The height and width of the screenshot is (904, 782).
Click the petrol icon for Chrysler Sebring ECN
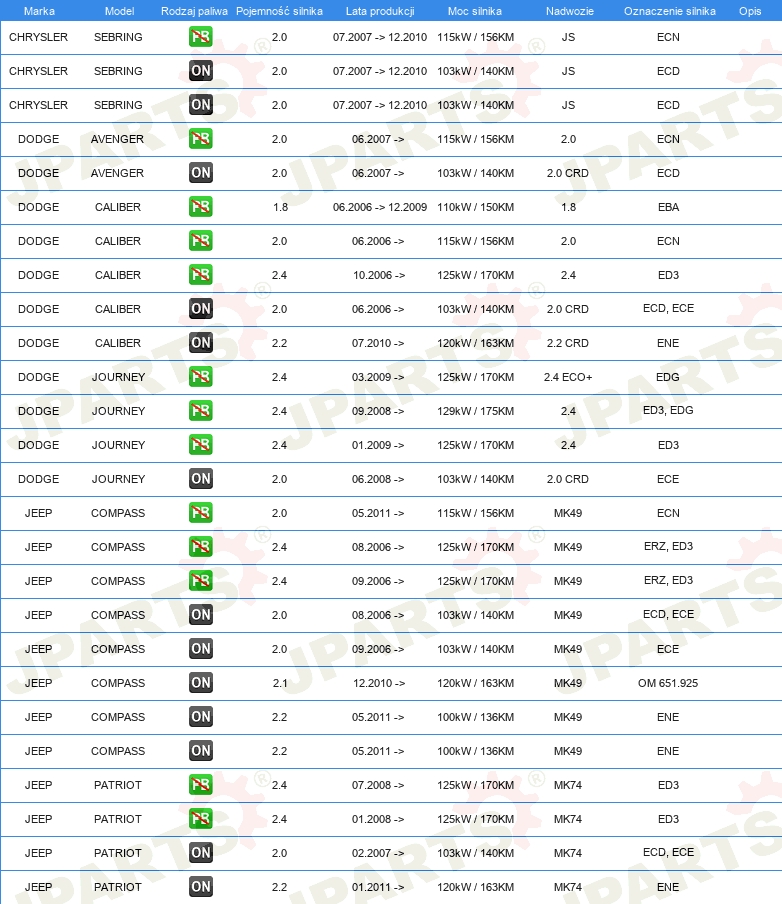[x=201, y=37]
